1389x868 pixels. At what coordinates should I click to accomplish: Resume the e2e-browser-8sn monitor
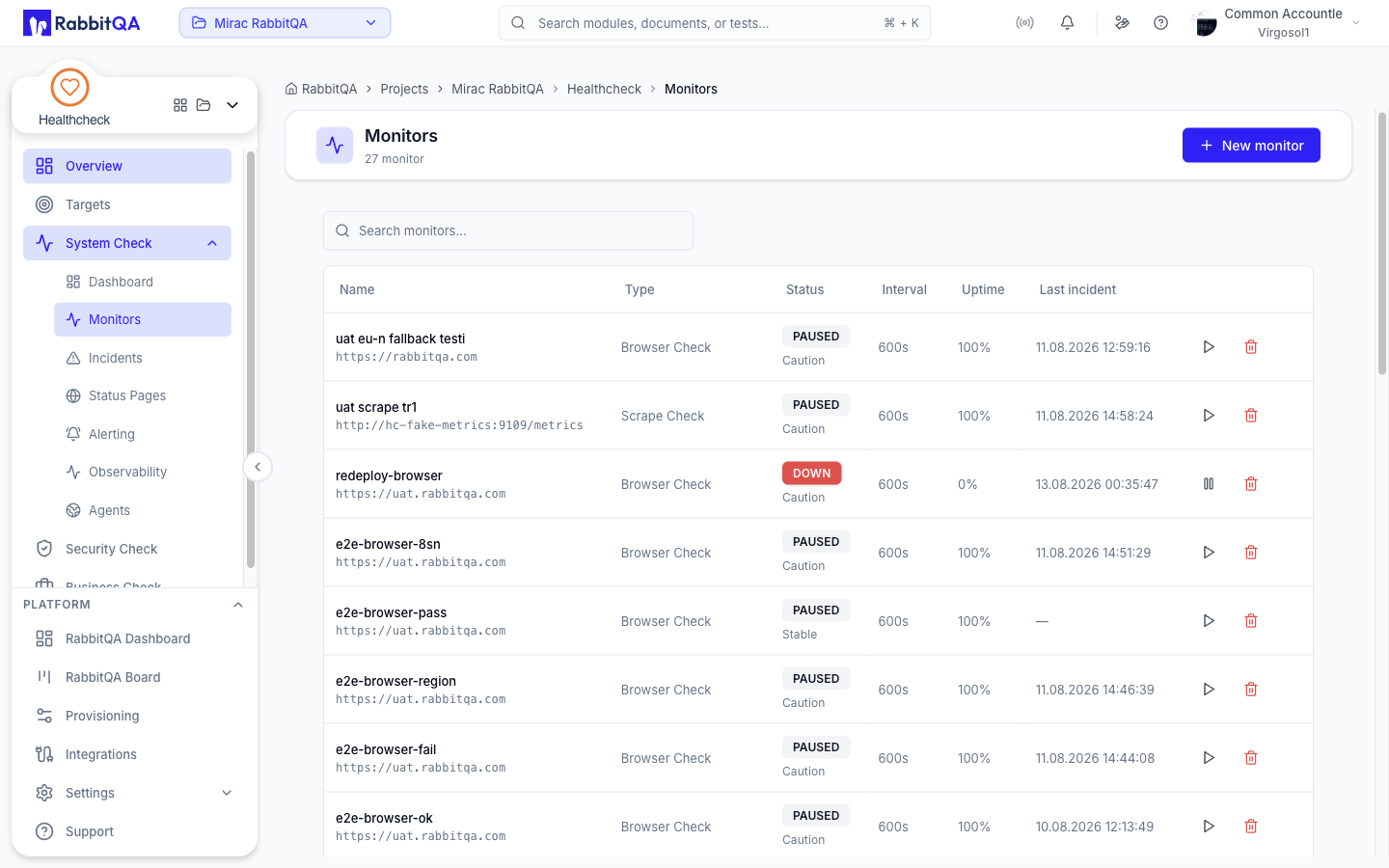[x=1209, y=553]
